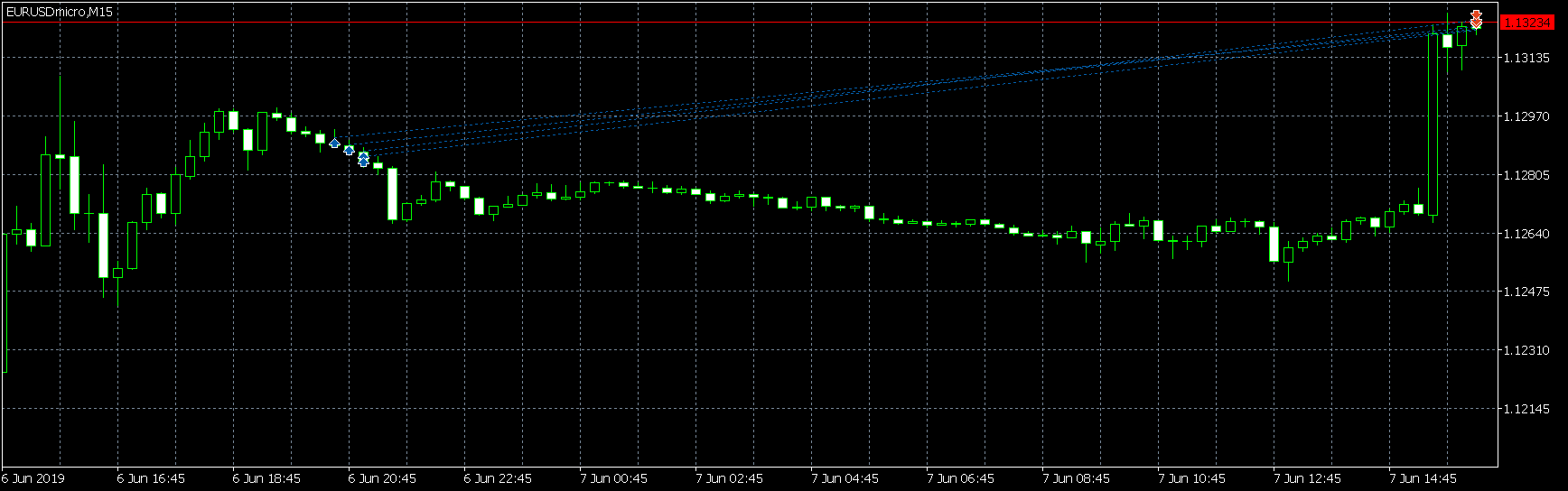The height and width of the screenshot is (491, 1568).
Task: Click the 6 Jun 20:45 time label
Action: click(x=382, y=478)
